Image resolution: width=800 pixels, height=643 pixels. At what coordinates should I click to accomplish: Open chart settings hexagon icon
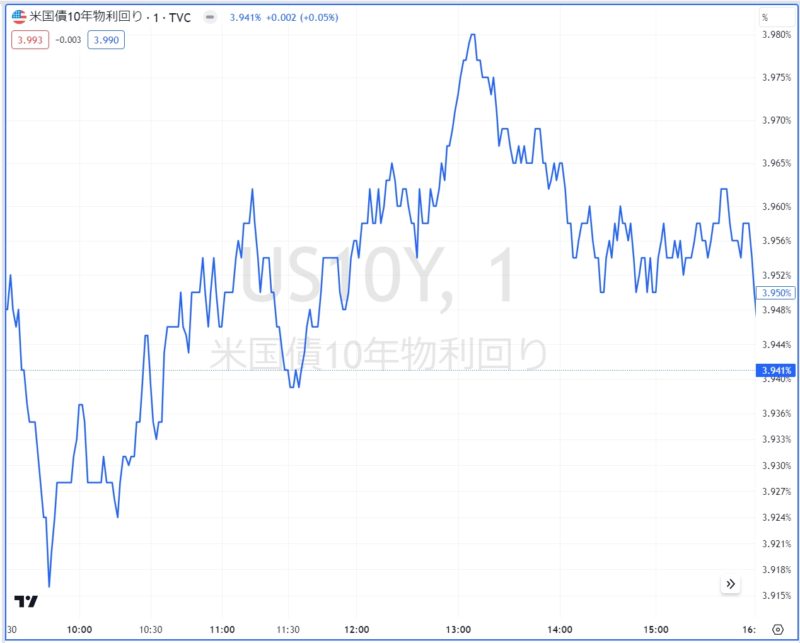(779, 629)
